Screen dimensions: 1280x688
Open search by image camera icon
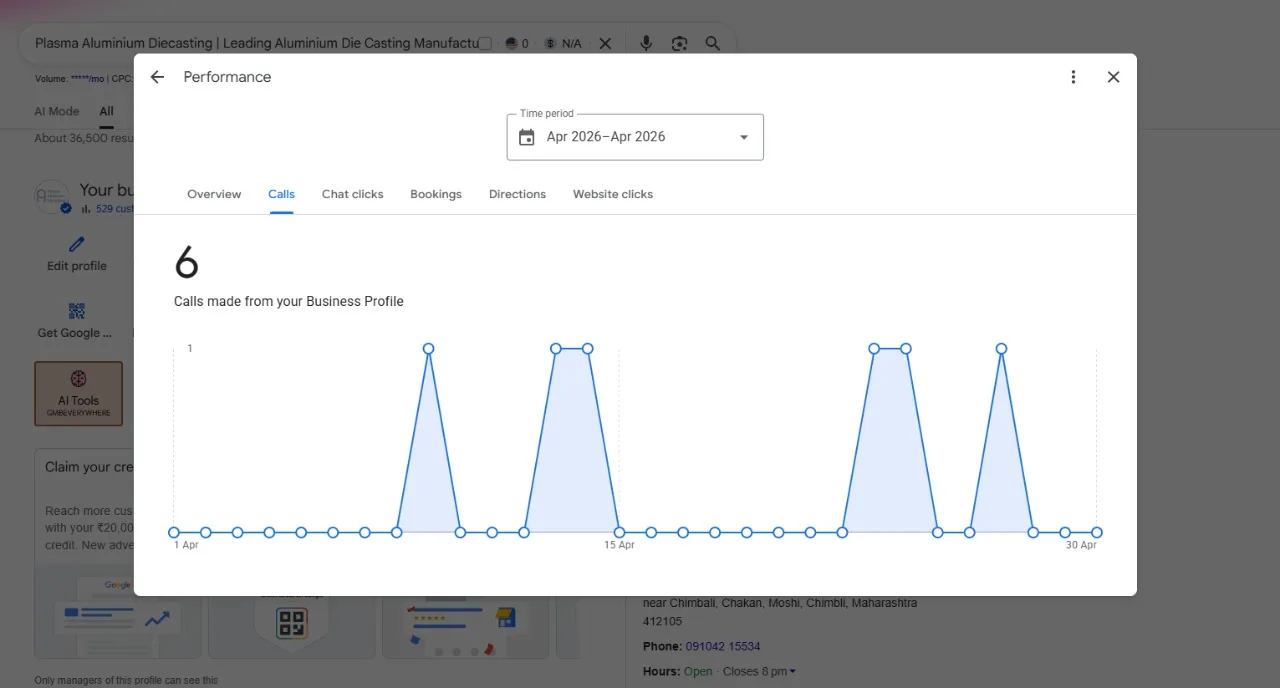(680, 43)
